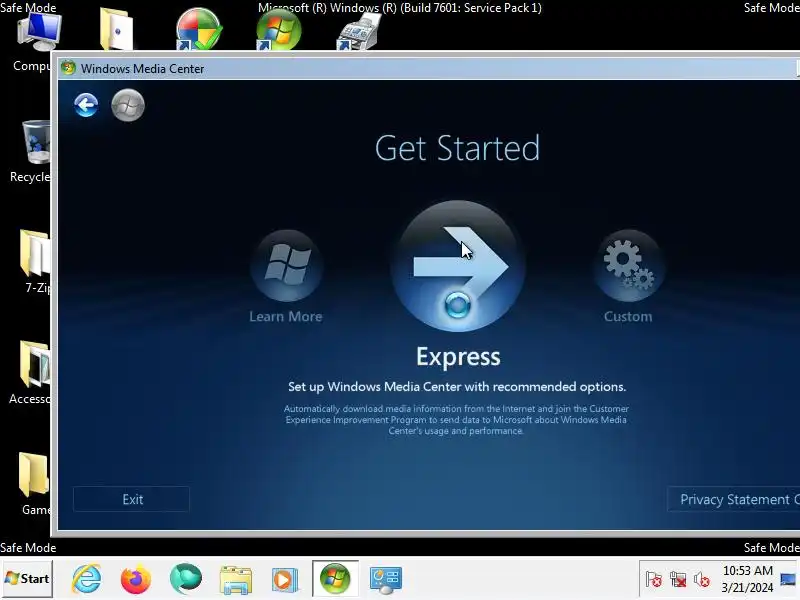
Task: Pick the Custom setup gears icon
Action: tap(629, 266)
